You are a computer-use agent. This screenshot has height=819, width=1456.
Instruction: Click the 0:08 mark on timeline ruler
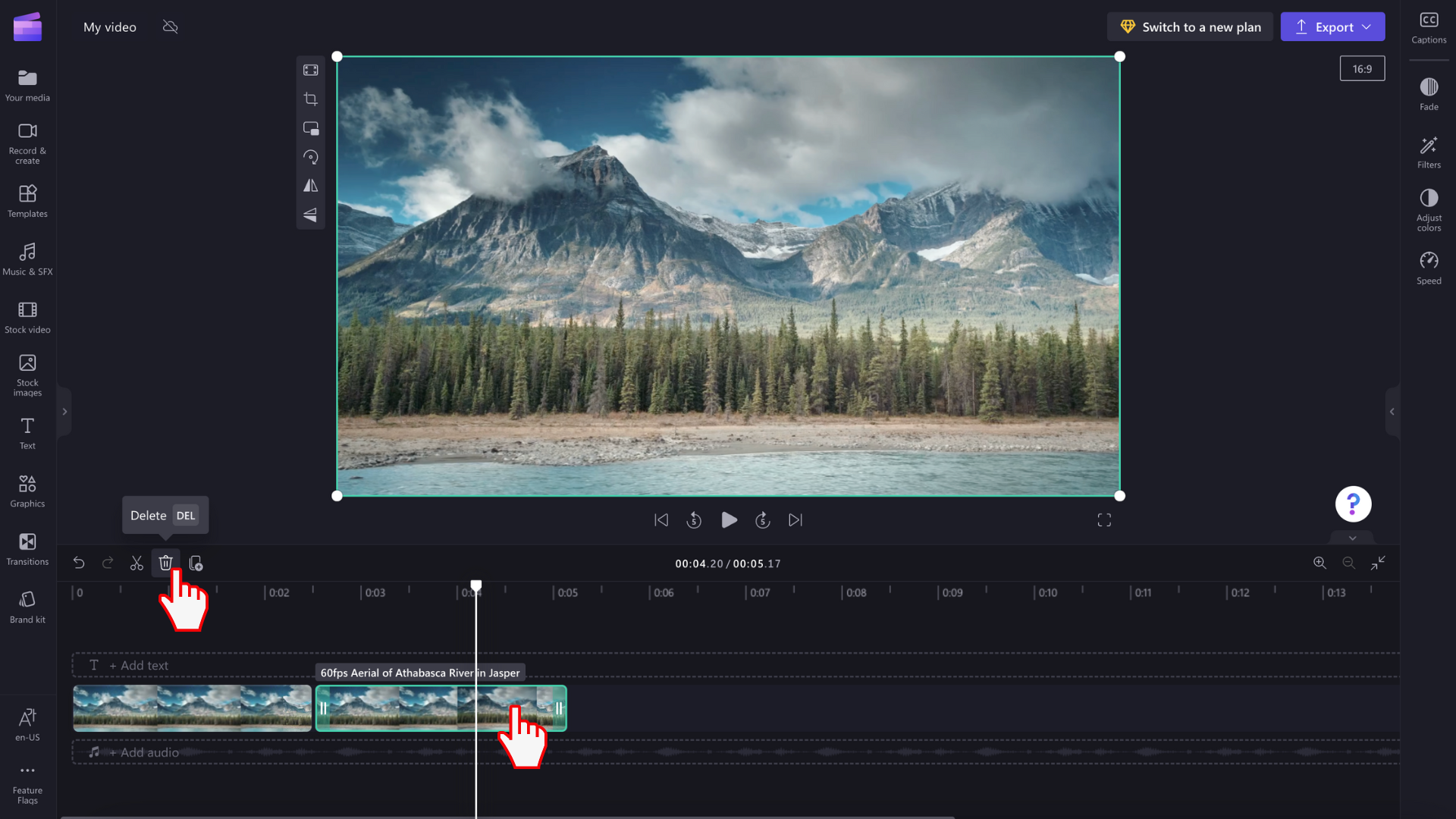(x=856, y=592)
